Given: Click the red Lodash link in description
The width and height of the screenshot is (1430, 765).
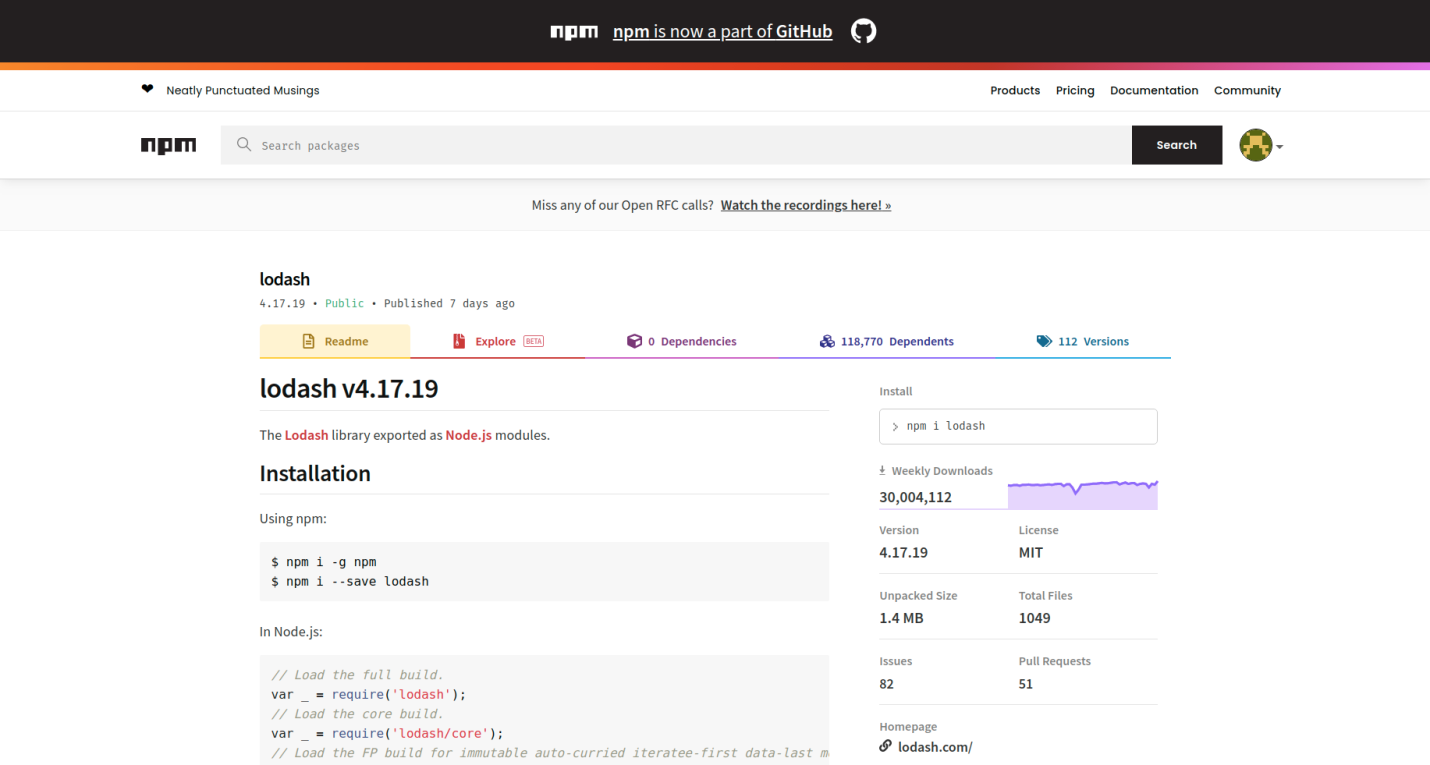Looking at the screenshot, I should click(x=306, y=435).
